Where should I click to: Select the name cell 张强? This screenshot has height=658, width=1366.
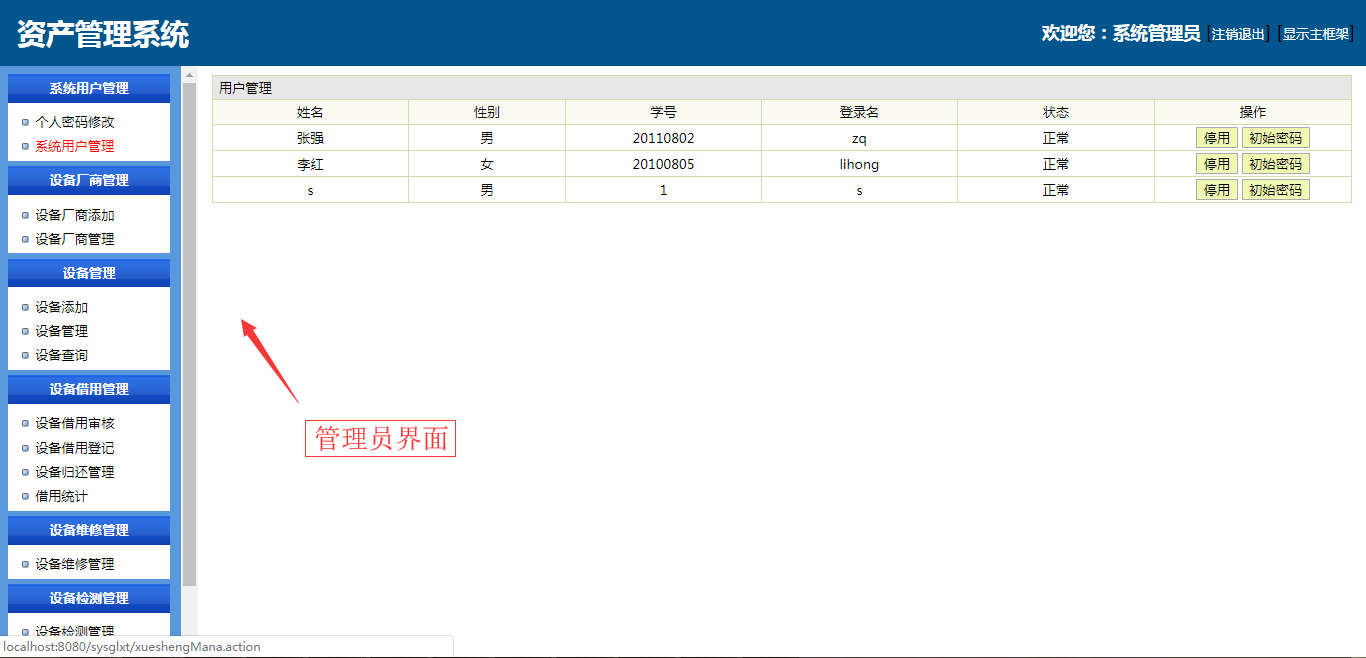310,138
